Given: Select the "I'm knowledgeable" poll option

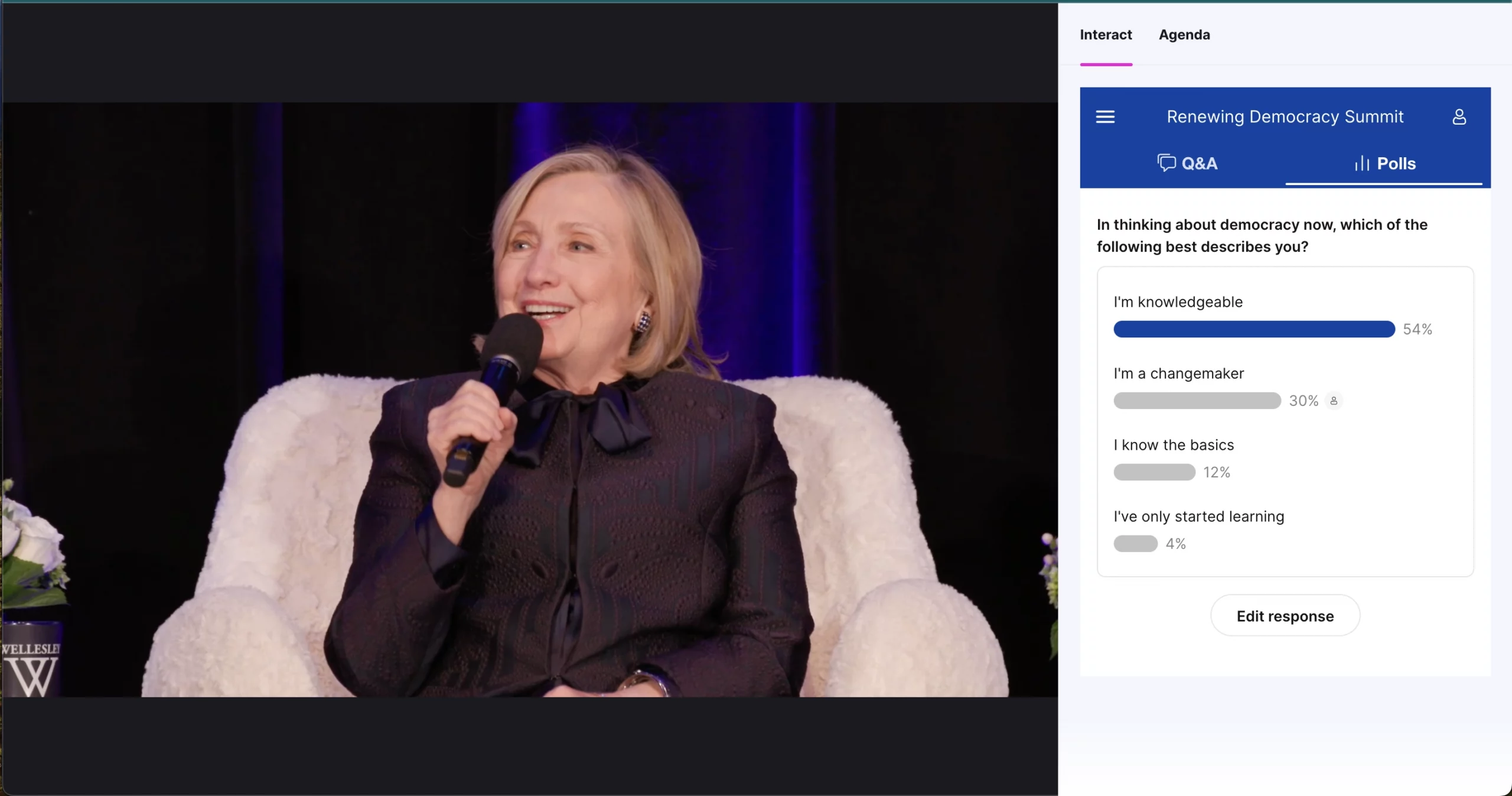Looking at the screenshot, I should [x=1178, y=302].
